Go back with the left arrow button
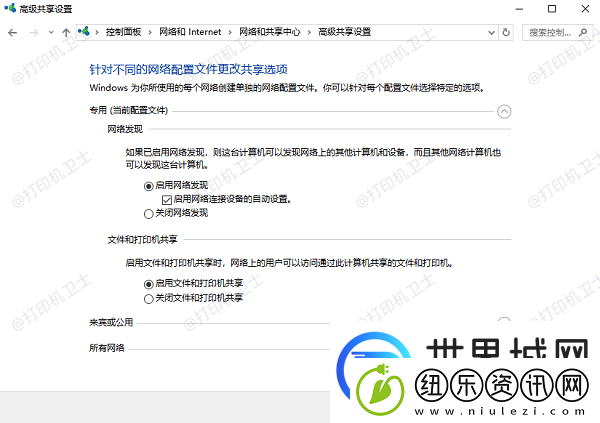 (13, 33)
